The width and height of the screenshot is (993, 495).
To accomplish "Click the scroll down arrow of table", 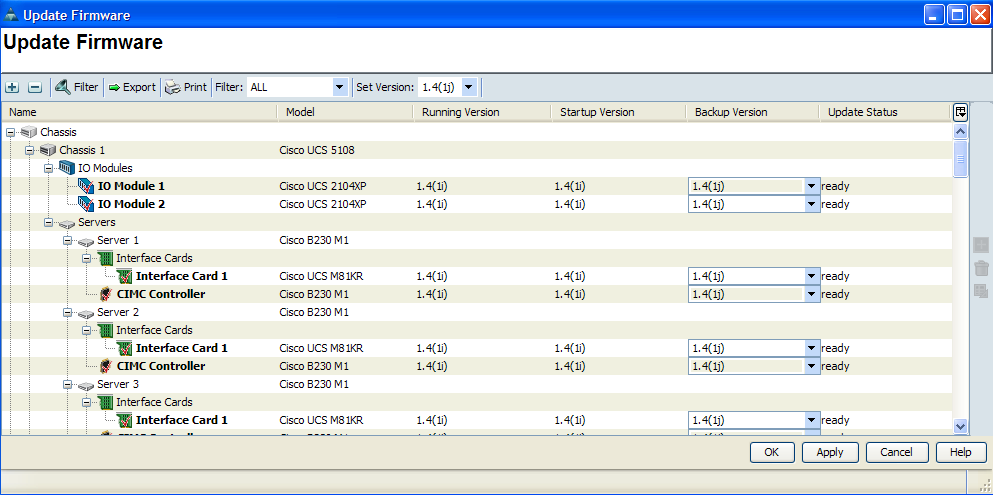I will click(961, 426).
